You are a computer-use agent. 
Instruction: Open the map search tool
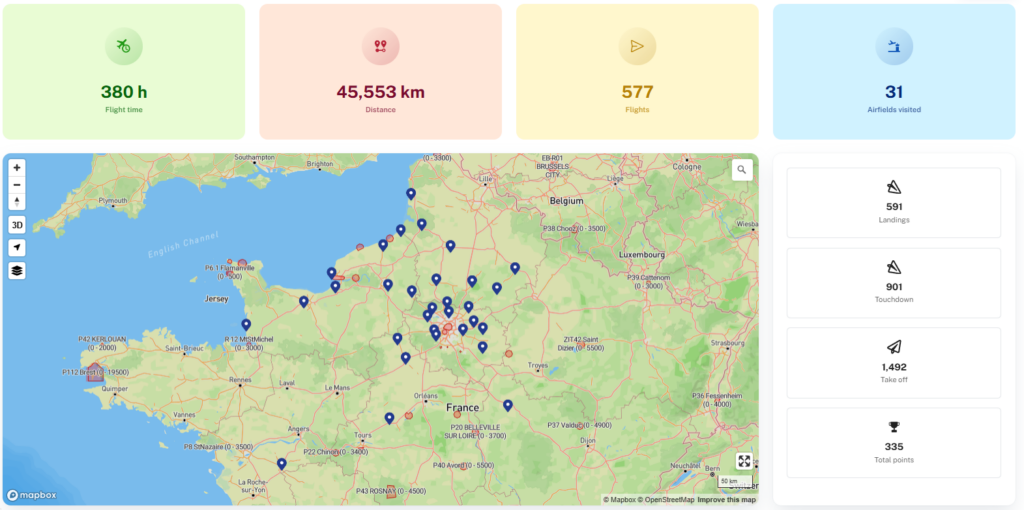click(741, 170)
